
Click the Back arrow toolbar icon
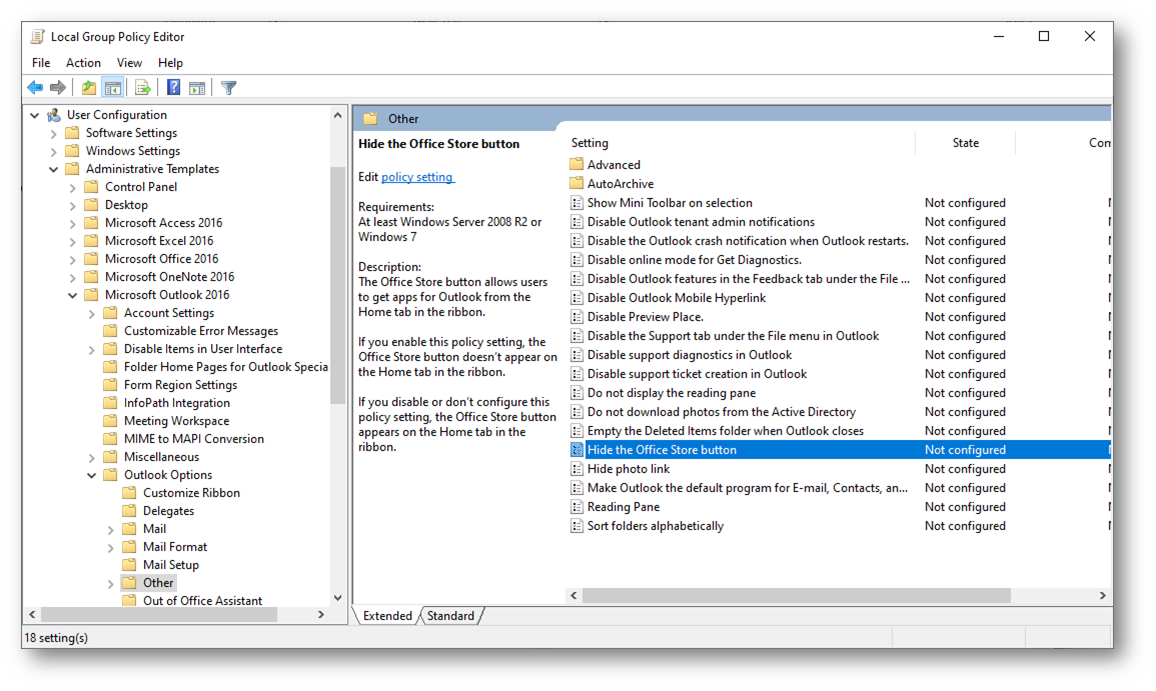coord(35,88)
